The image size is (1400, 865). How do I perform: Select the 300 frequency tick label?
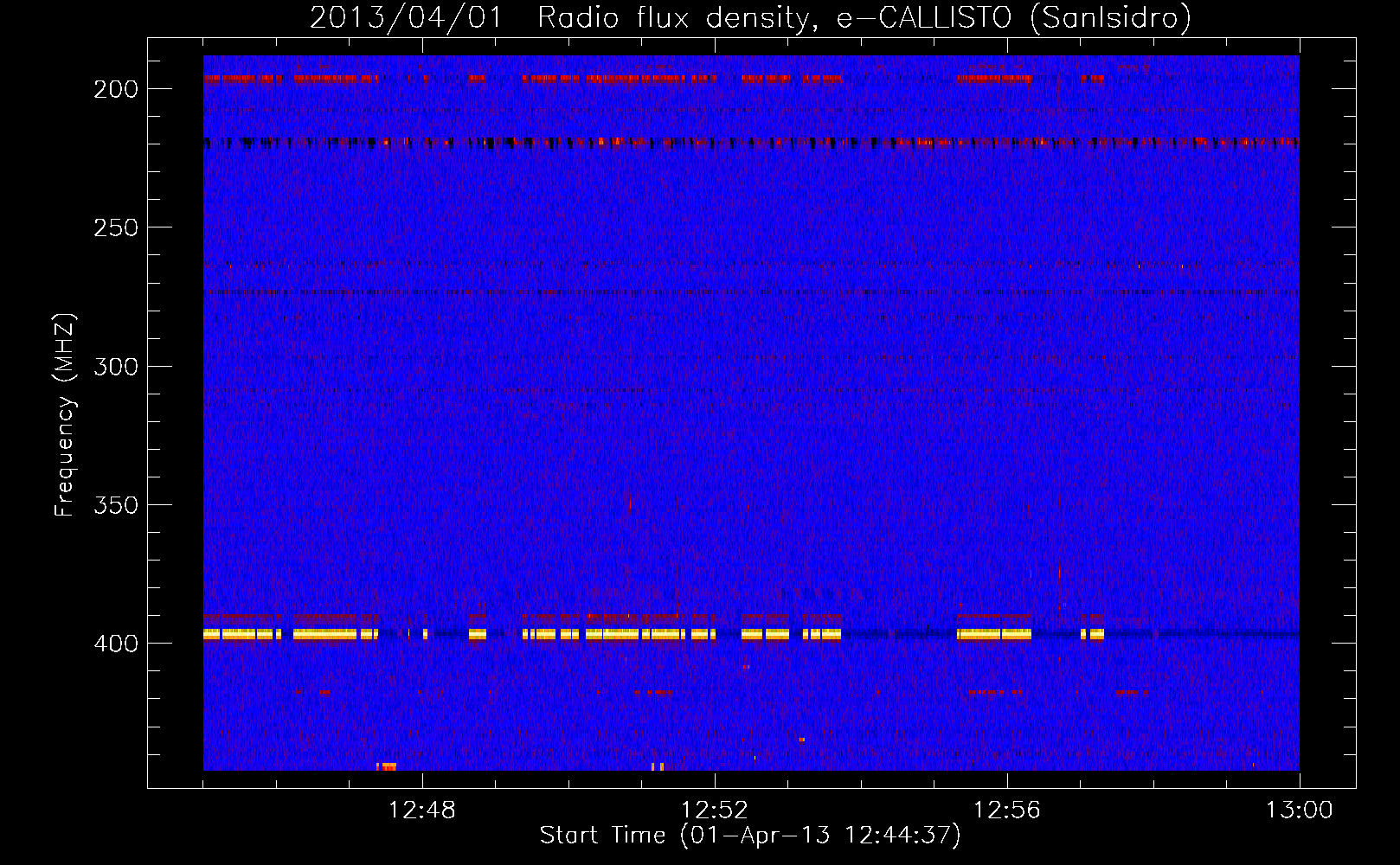click(116, 366)
